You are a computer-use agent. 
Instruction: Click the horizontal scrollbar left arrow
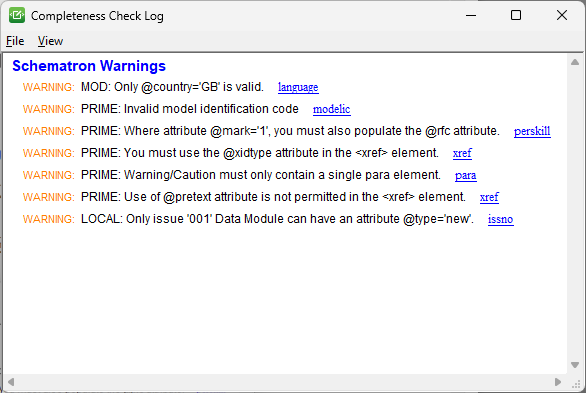coord(11,382)
